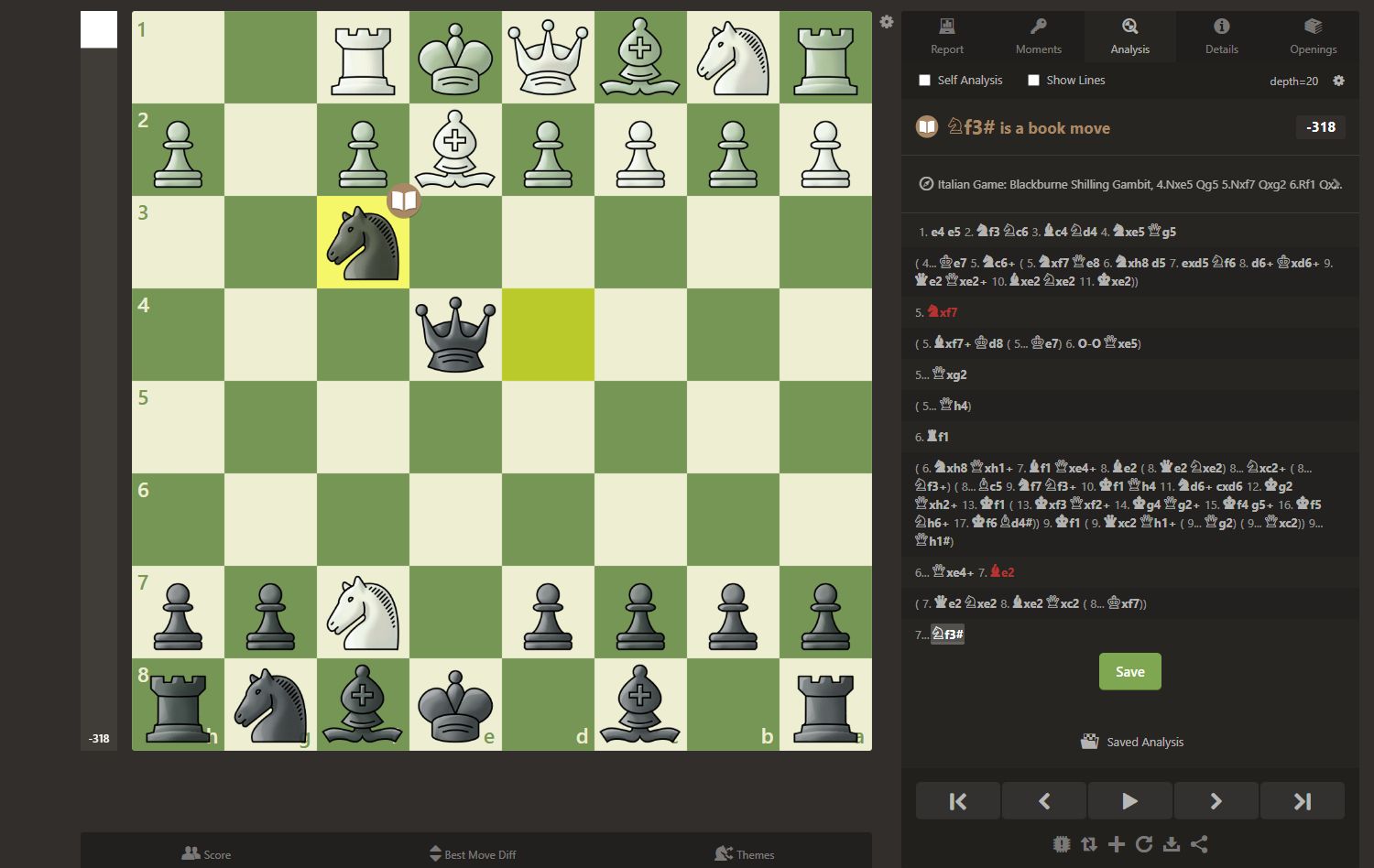This screenshot has height=868, width=1374.
Task: Flip the board orientation
Action: [x=1089, y=844]
